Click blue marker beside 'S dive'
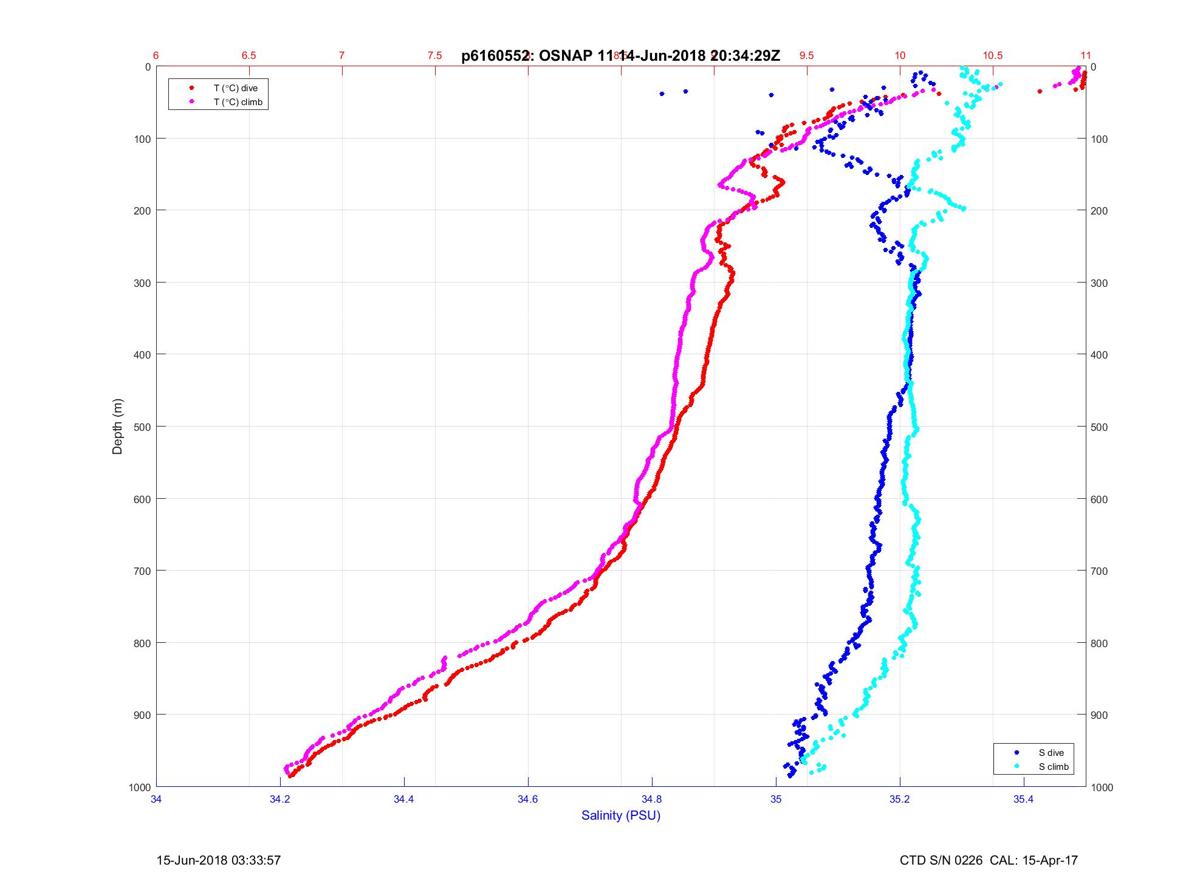The height and width of the screenshot is (885, 1200). coord(1016,751)
